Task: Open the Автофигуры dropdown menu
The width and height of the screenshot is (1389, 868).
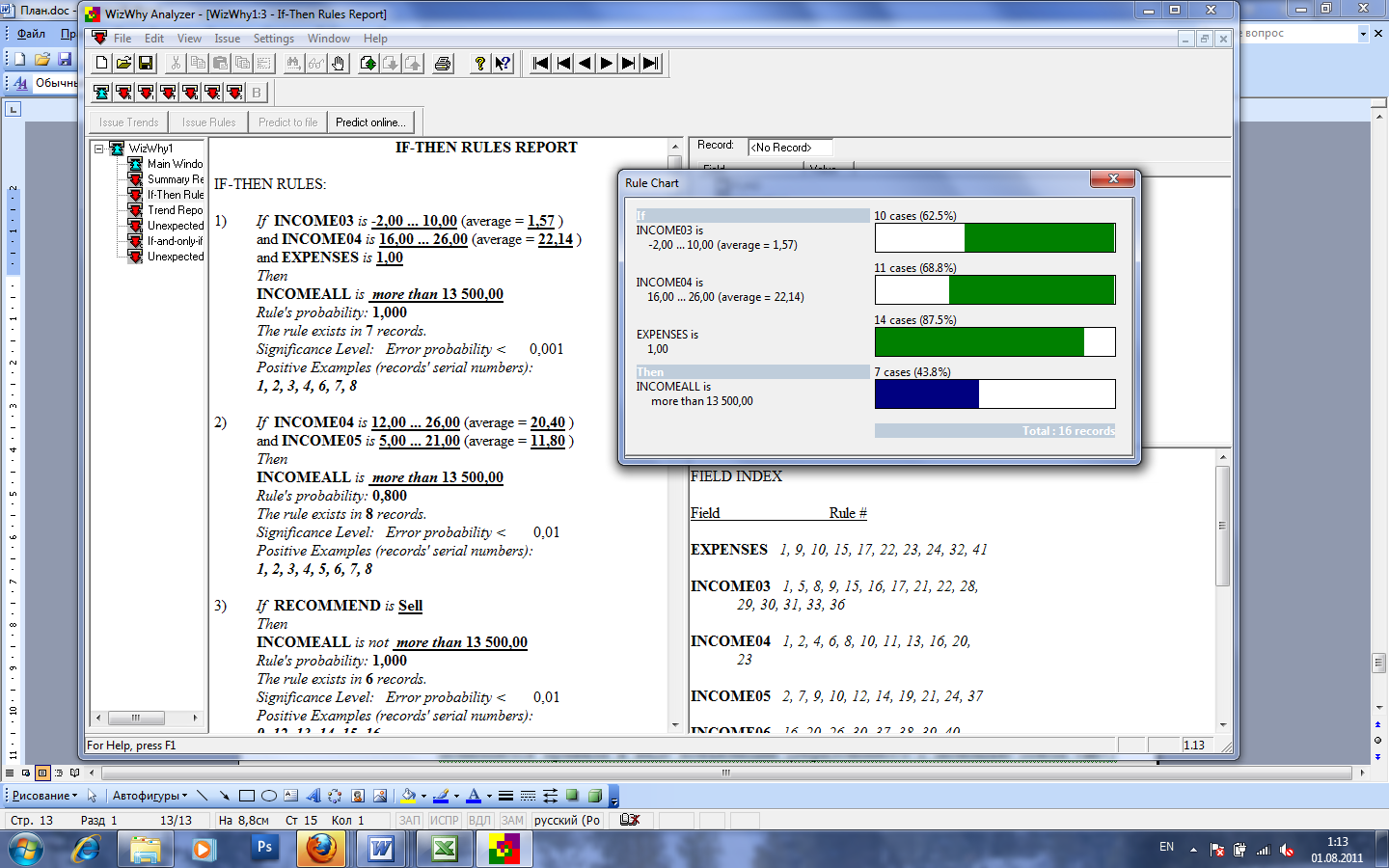Action: click(150, 796)
